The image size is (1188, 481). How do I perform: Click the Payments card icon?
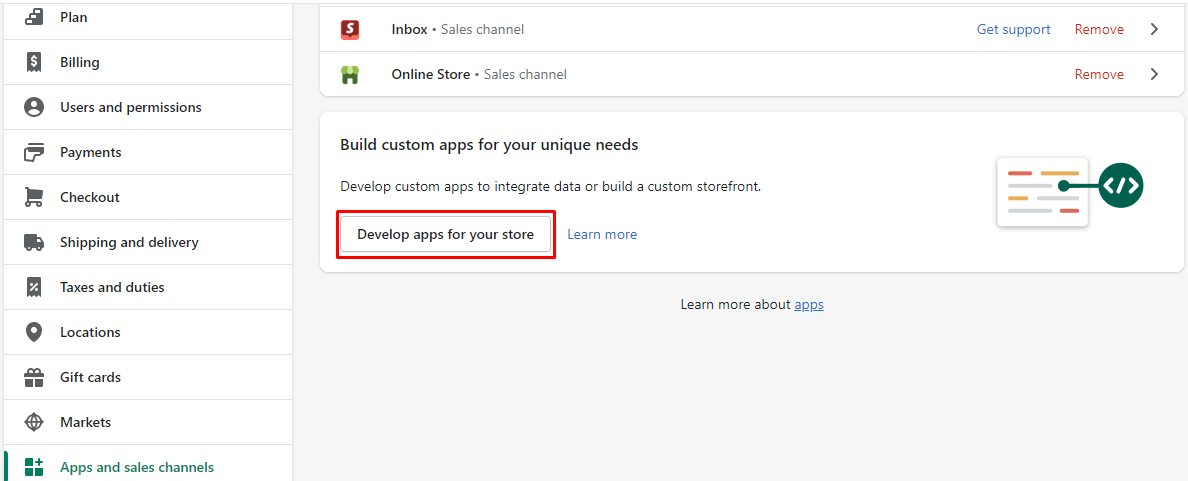click(34, 152)
